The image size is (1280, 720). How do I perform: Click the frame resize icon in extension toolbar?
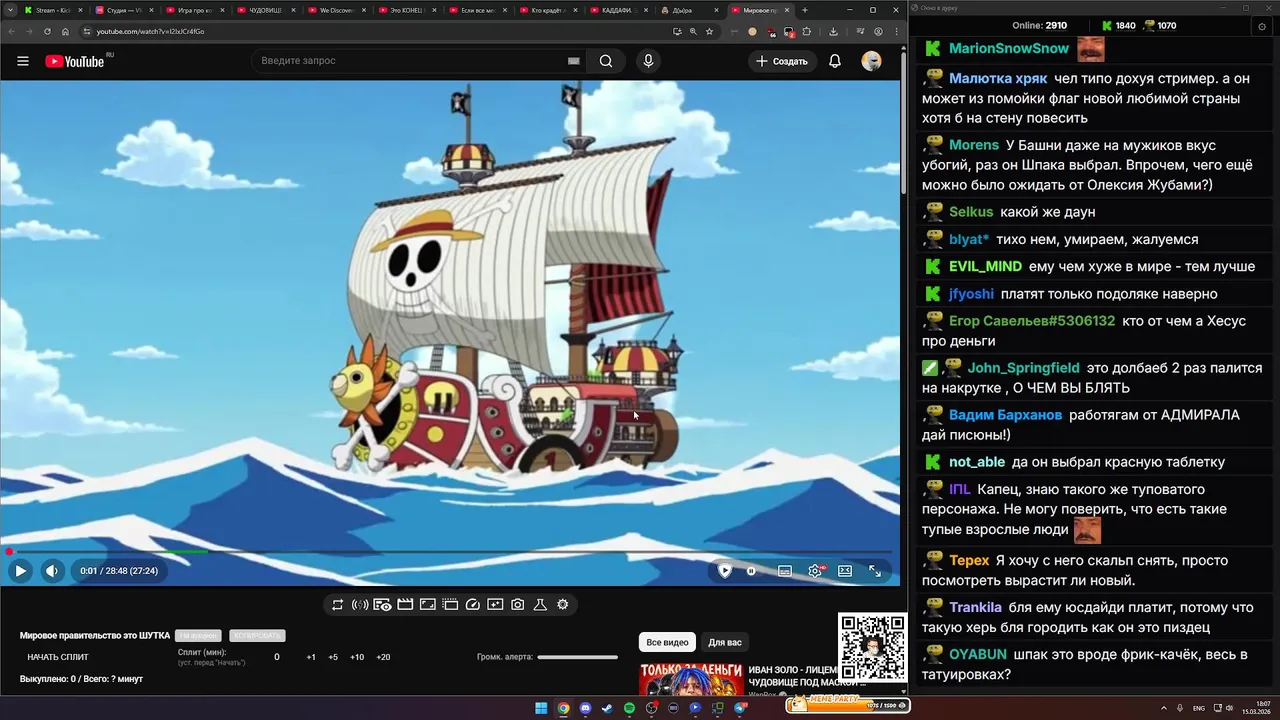(428, 605)
